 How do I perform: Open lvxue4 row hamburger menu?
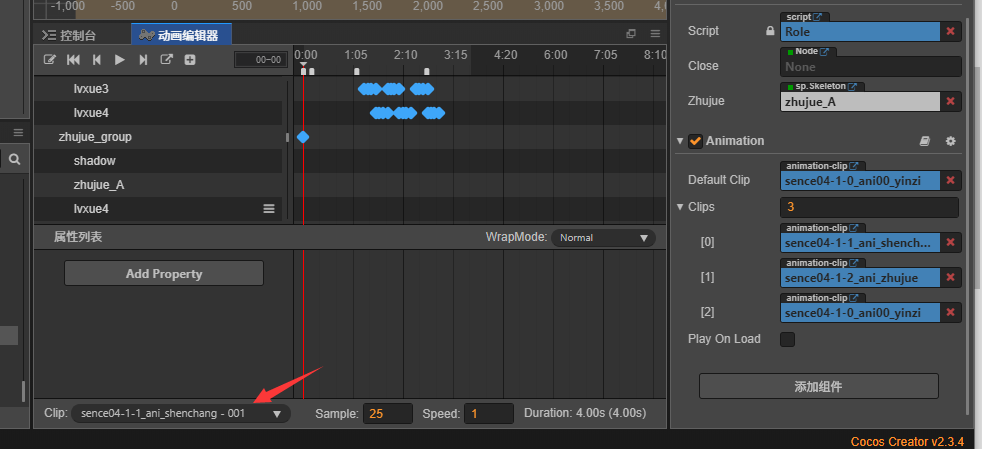268,209
